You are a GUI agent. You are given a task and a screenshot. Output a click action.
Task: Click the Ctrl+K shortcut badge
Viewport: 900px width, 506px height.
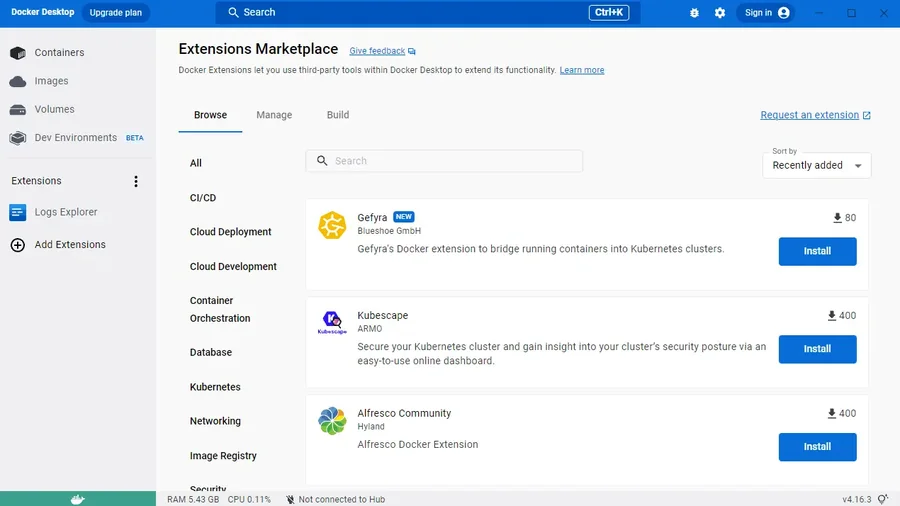[609, 13]
